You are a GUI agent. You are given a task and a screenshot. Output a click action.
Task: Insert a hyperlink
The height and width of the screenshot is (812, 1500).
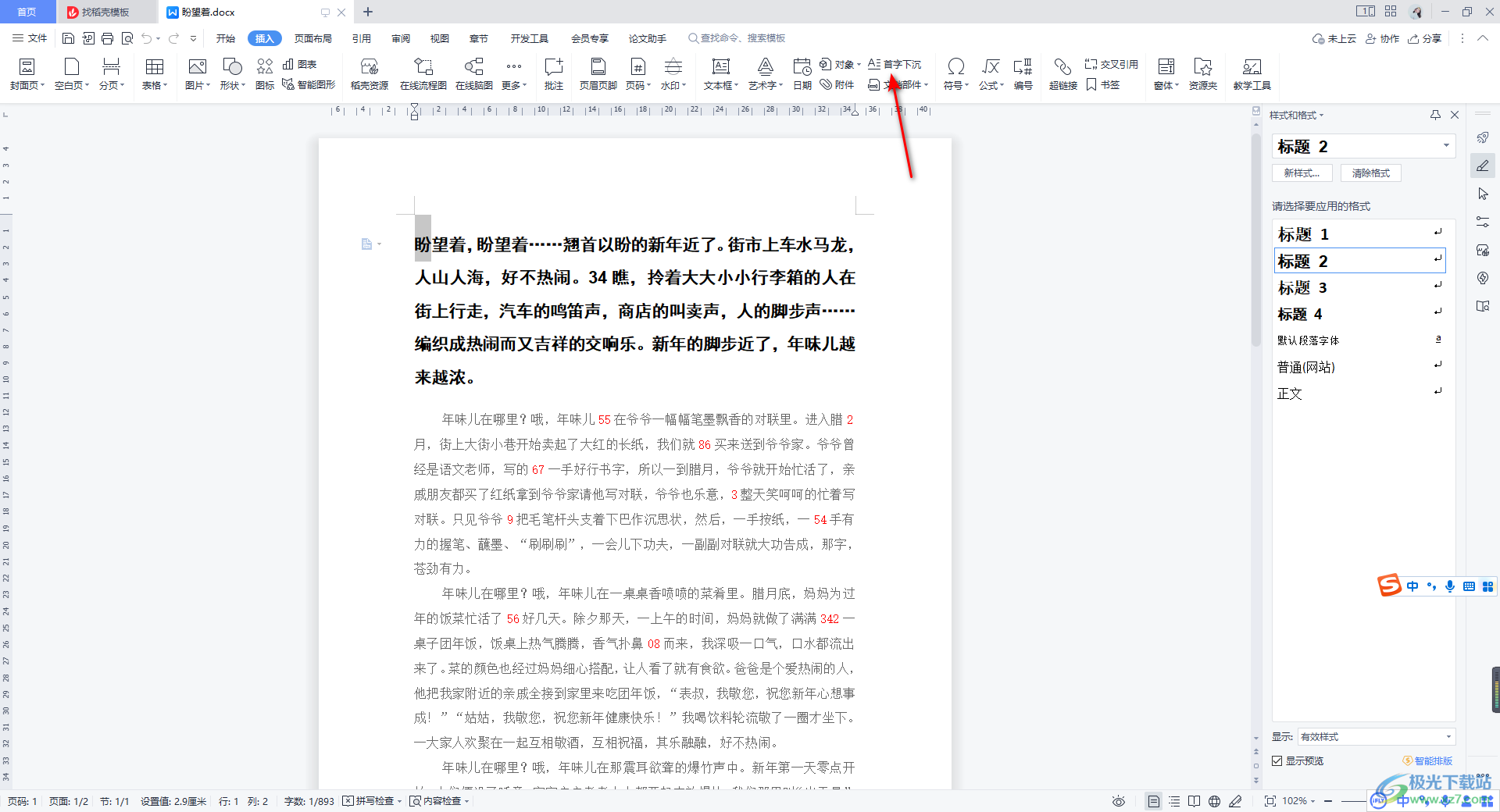tap(1062, 74)
